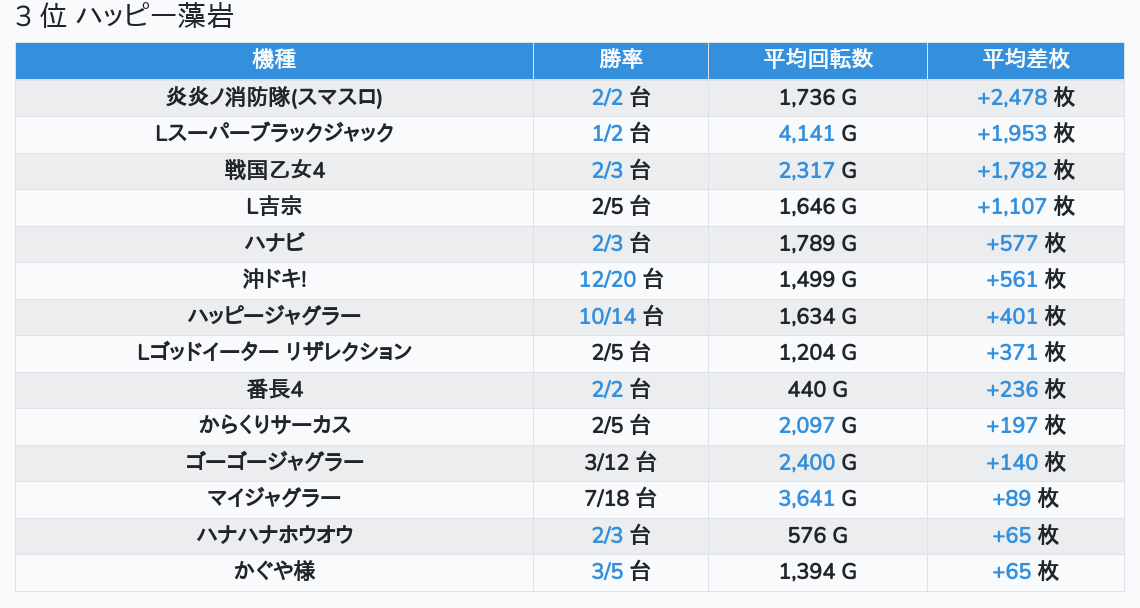Click the 3,641 G value for マイジャグラー
This screenshot has height=608, width=1140.
[806, 498]
